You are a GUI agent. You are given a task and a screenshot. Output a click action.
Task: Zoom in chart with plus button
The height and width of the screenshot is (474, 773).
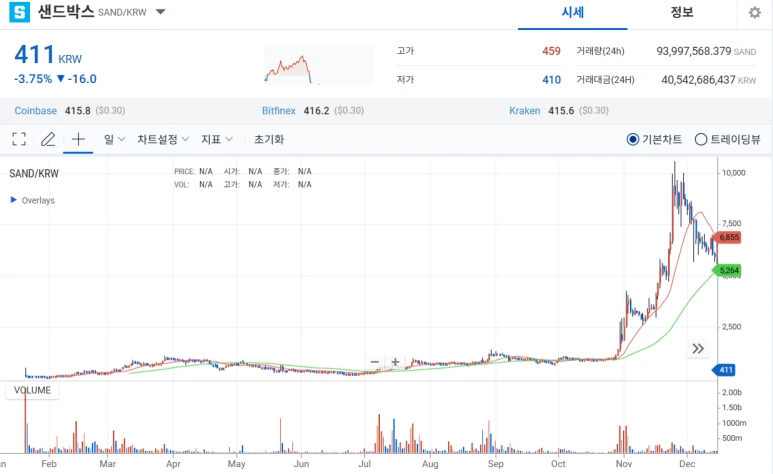pos(395,362)
